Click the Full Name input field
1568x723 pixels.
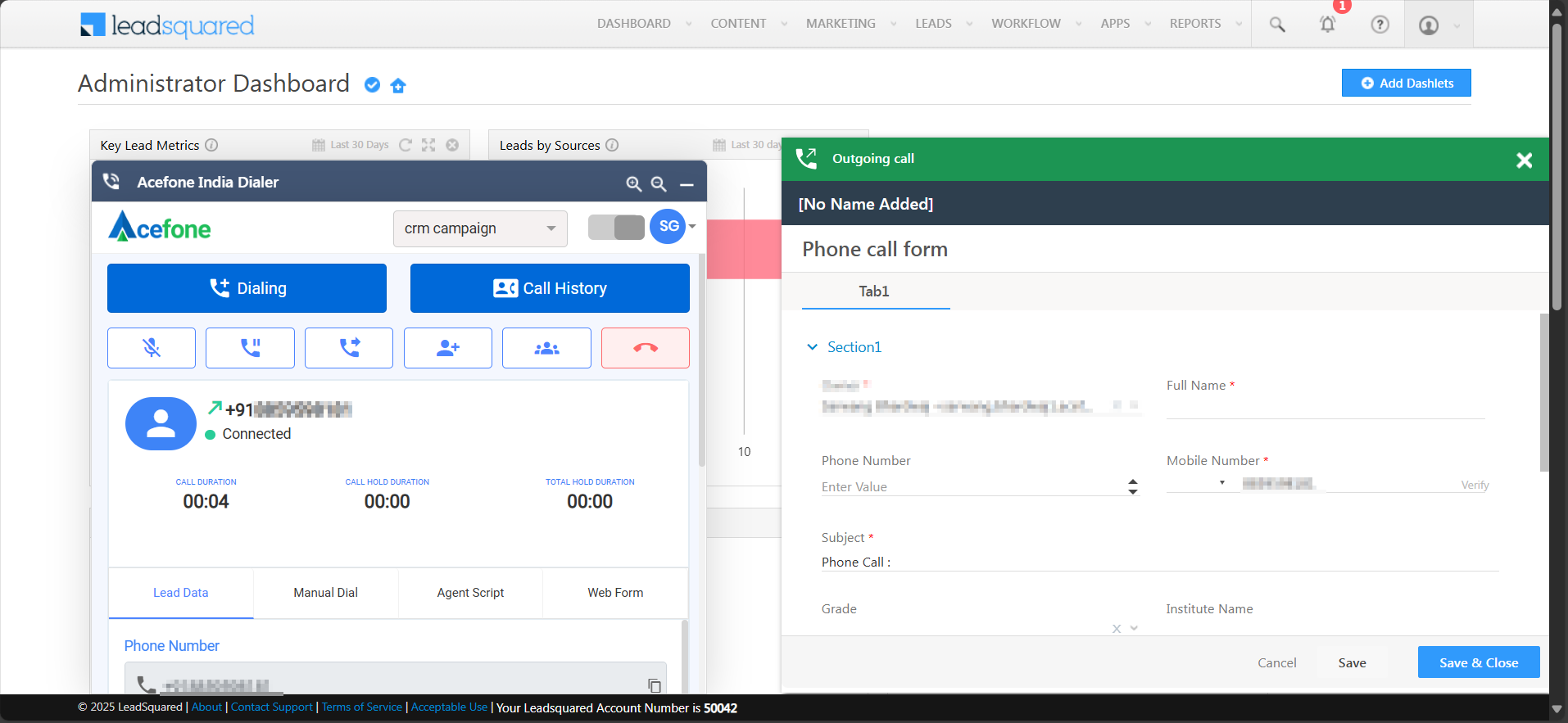coord(1326,407)
